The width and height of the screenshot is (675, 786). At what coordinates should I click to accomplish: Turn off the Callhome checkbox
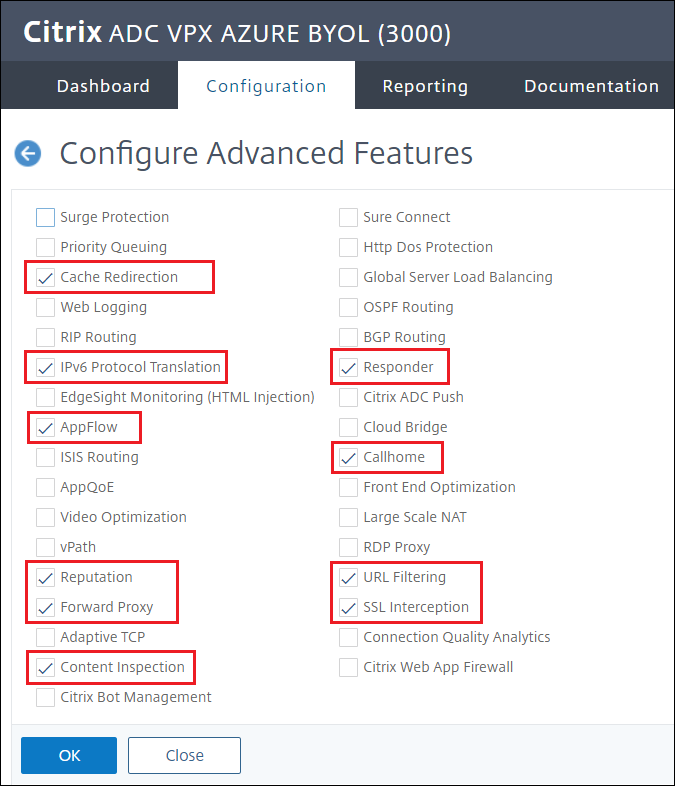tap(348, 457)
